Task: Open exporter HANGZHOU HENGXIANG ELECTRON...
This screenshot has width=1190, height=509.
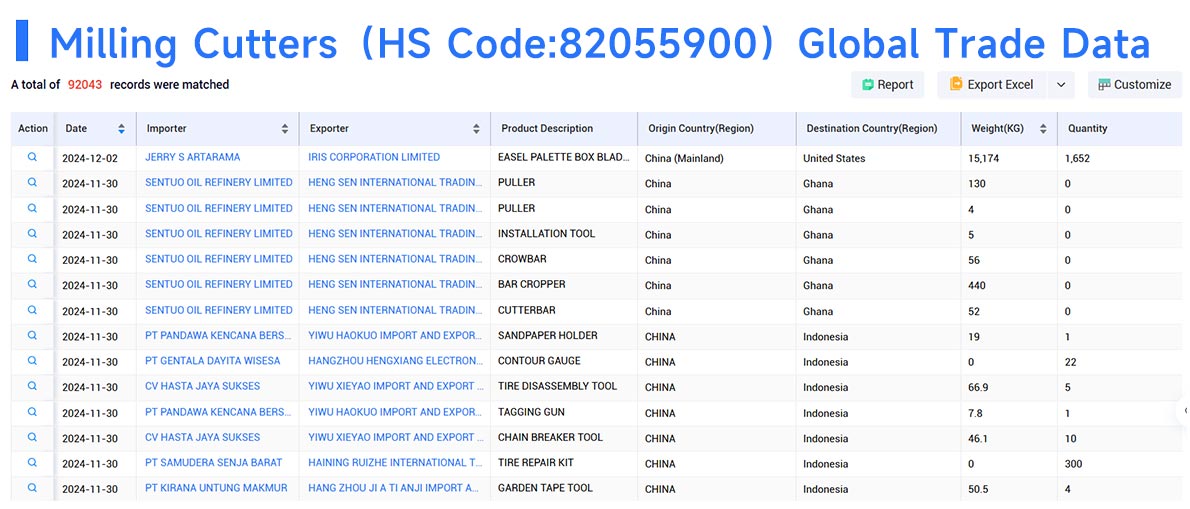Action: (x=395, y=360)
